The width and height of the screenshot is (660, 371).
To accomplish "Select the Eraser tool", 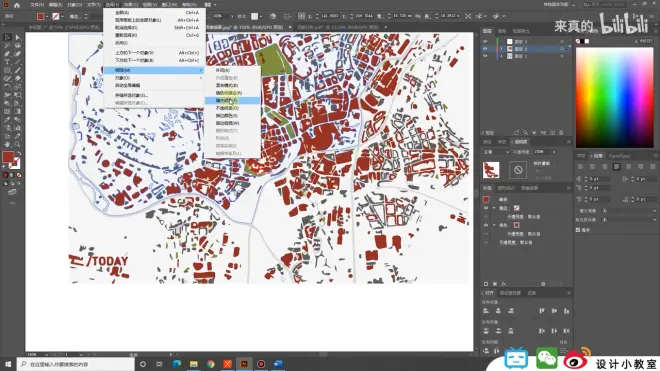I will (17, 78).
